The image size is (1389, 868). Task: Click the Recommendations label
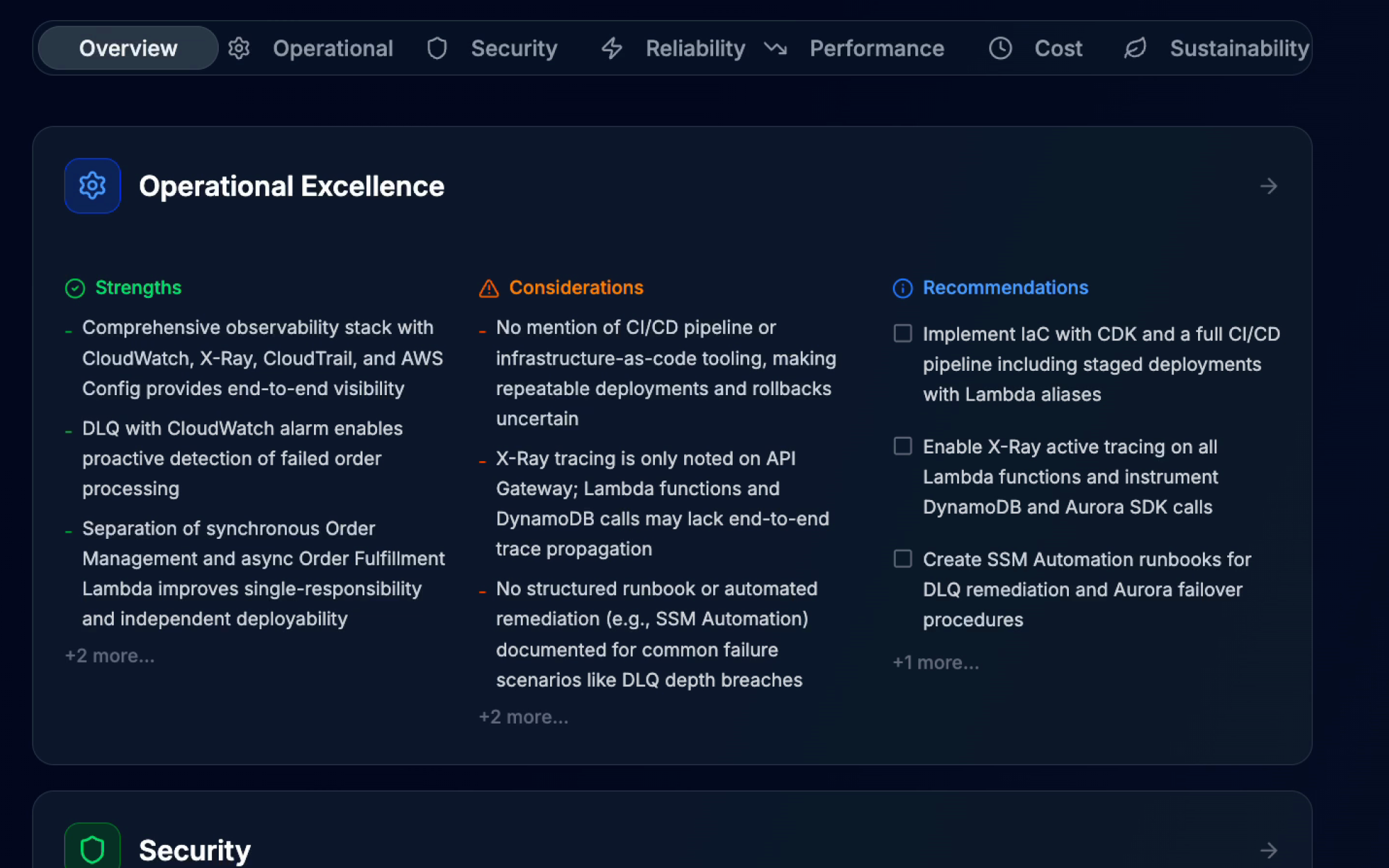[1005, 287]
